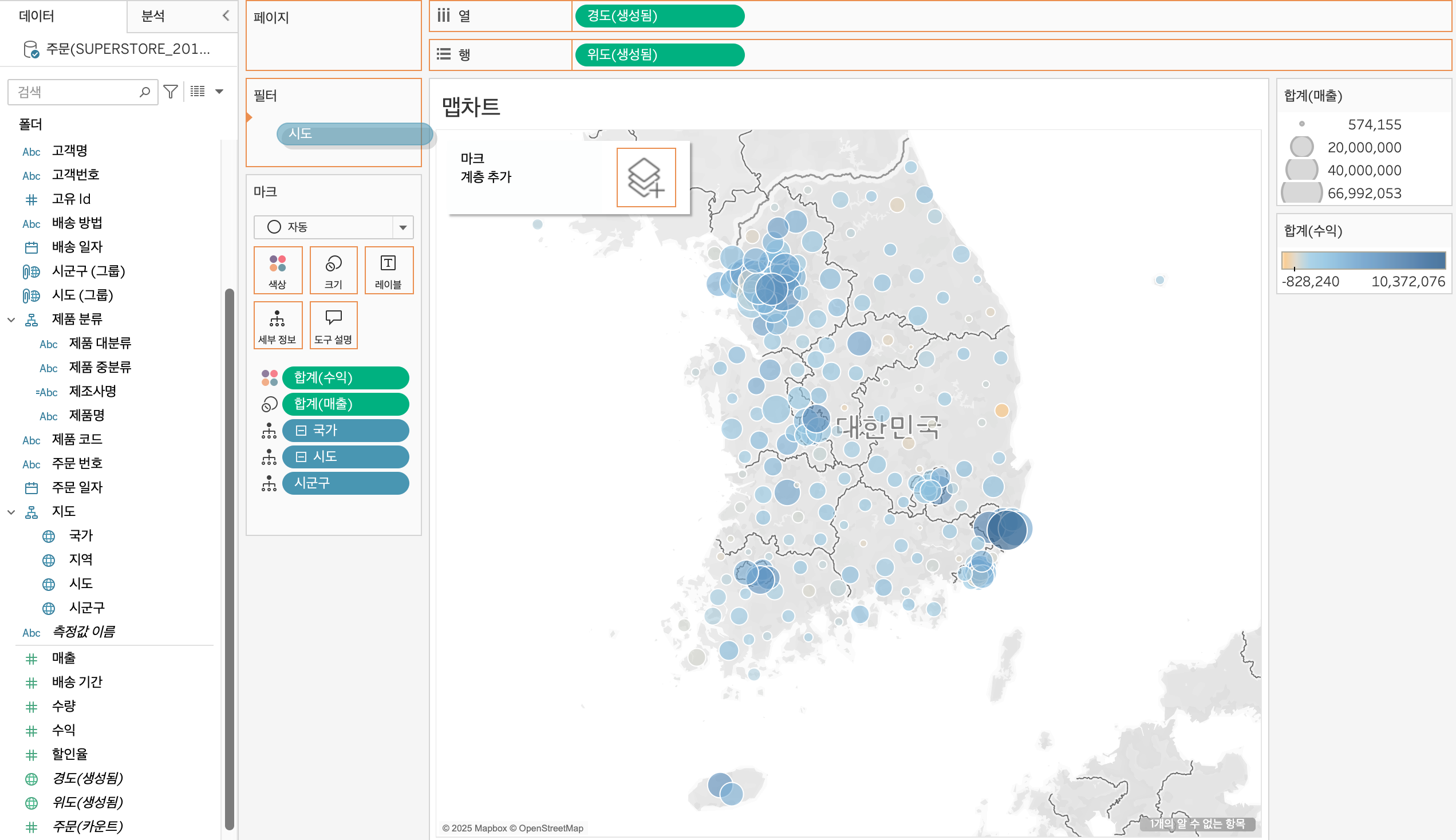Click the add marks layer icon
1456x840 pixels.
point(645,177)
